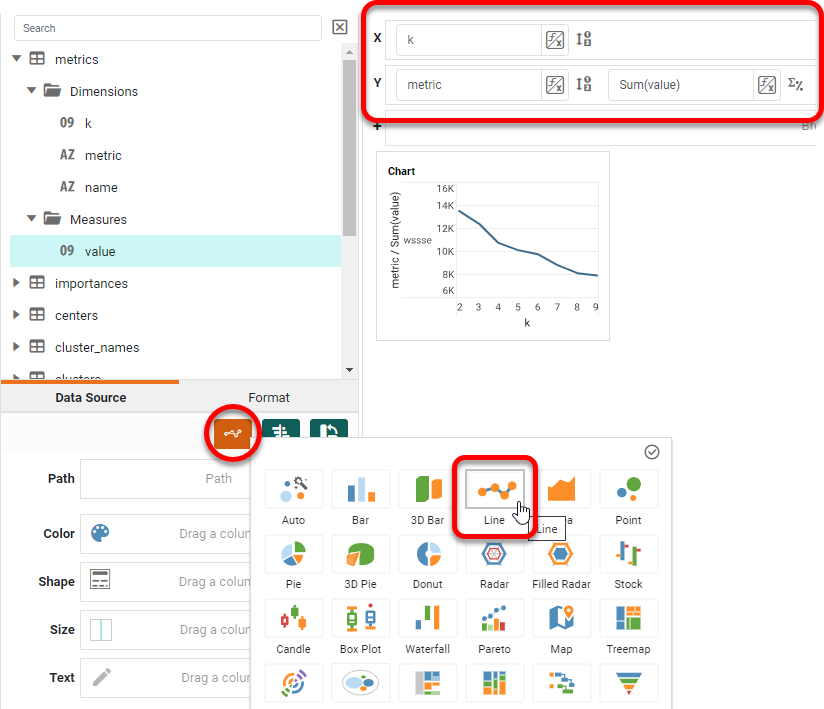This screenshot has height=709, width=824.
Task: Edit the Sum(value) aggregate formula button
Action: click(x=766, y=85)
